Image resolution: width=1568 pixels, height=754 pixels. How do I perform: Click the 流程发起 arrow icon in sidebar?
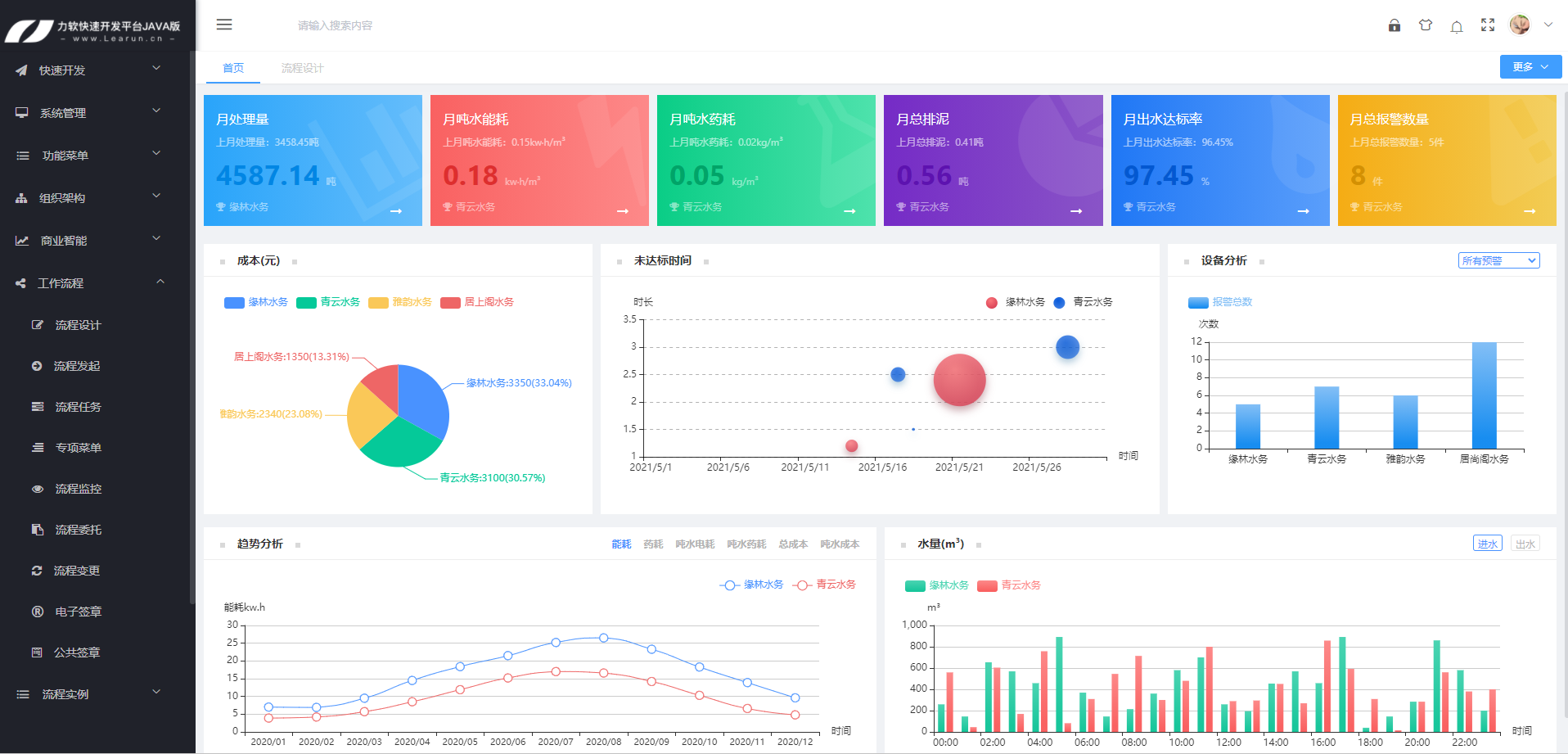[37, 366]
